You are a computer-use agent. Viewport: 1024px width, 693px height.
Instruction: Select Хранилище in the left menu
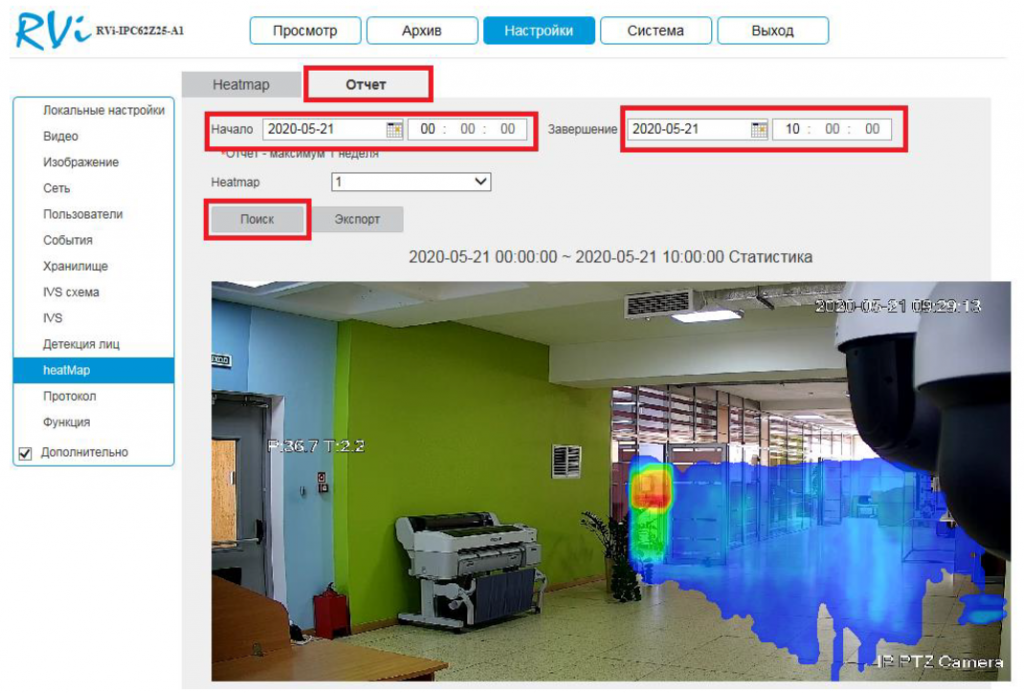(x=75, y=266)
